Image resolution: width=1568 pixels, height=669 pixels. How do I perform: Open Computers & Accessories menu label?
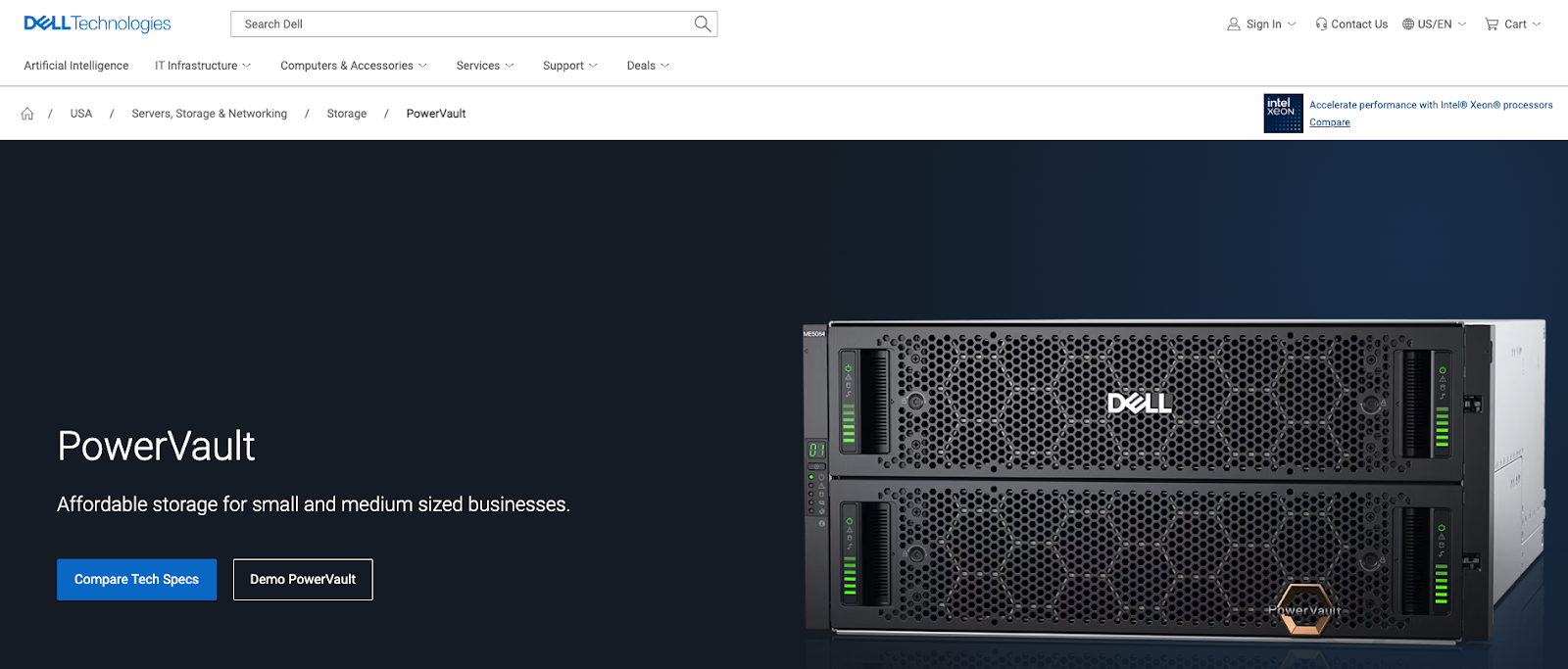347,66
